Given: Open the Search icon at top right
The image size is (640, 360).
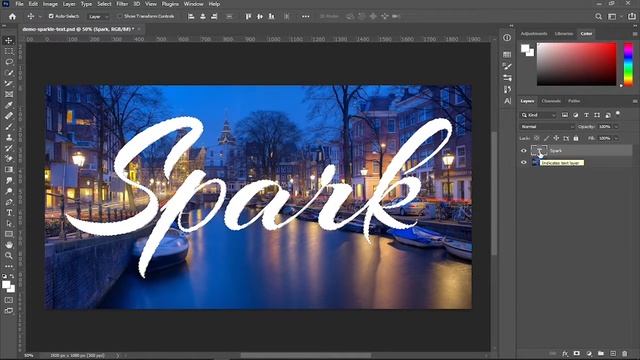Looking at the screenshot, I should (x=598, y=16).
